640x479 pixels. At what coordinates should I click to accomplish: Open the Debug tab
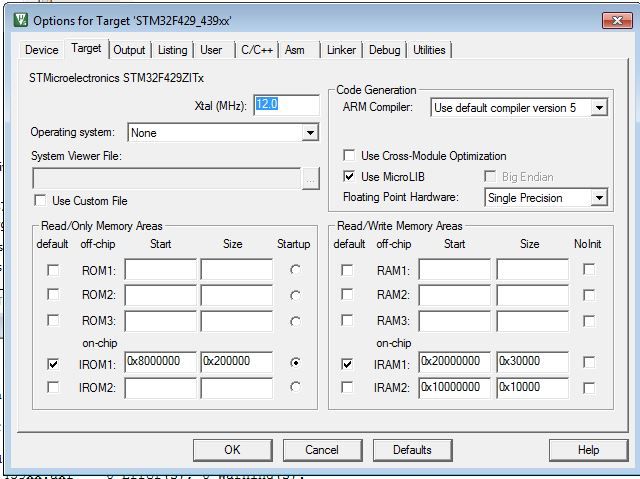[x=384, y=50]
